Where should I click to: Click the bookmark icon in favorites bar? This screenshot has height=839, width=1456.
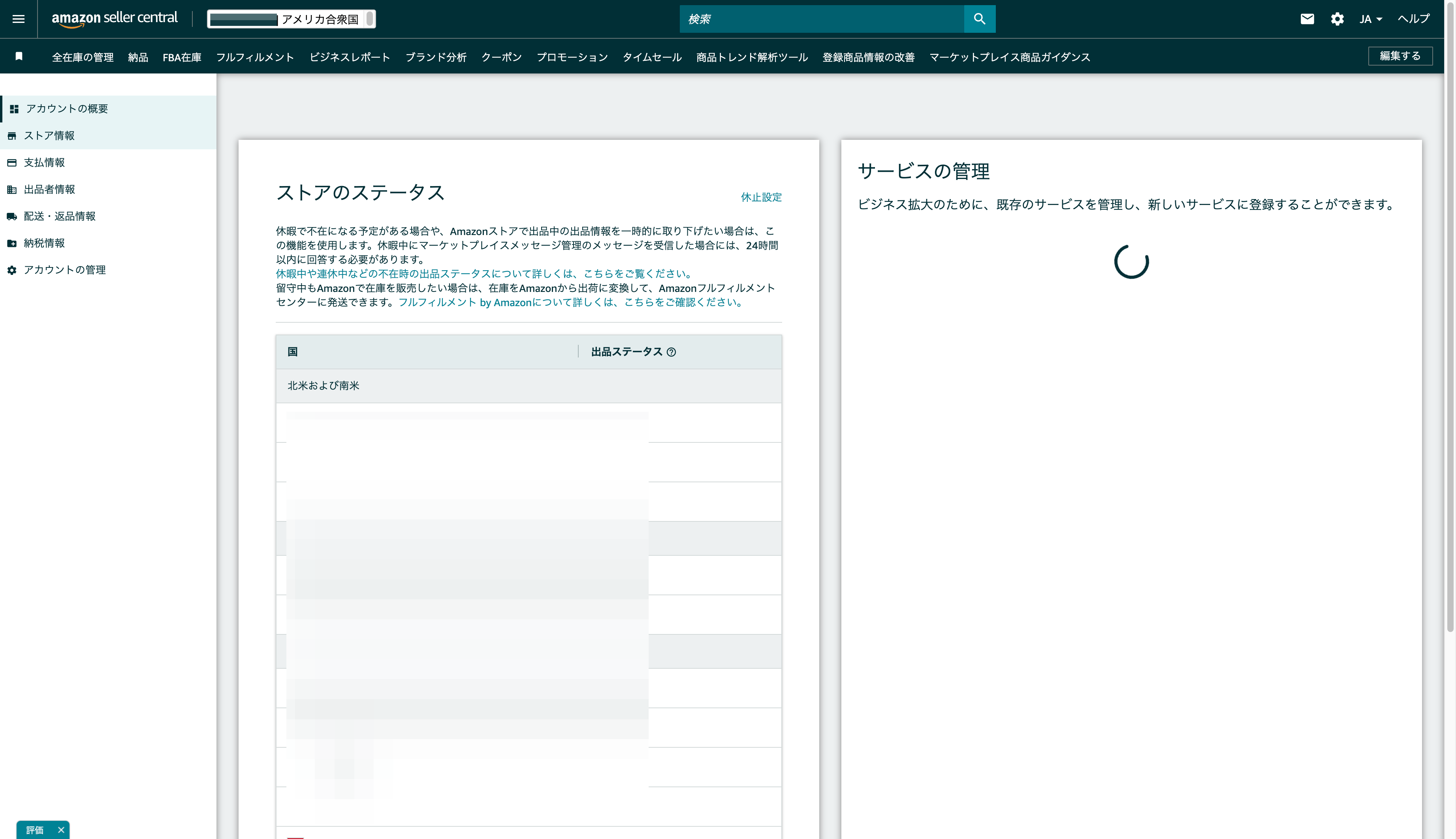pos(19,56)
